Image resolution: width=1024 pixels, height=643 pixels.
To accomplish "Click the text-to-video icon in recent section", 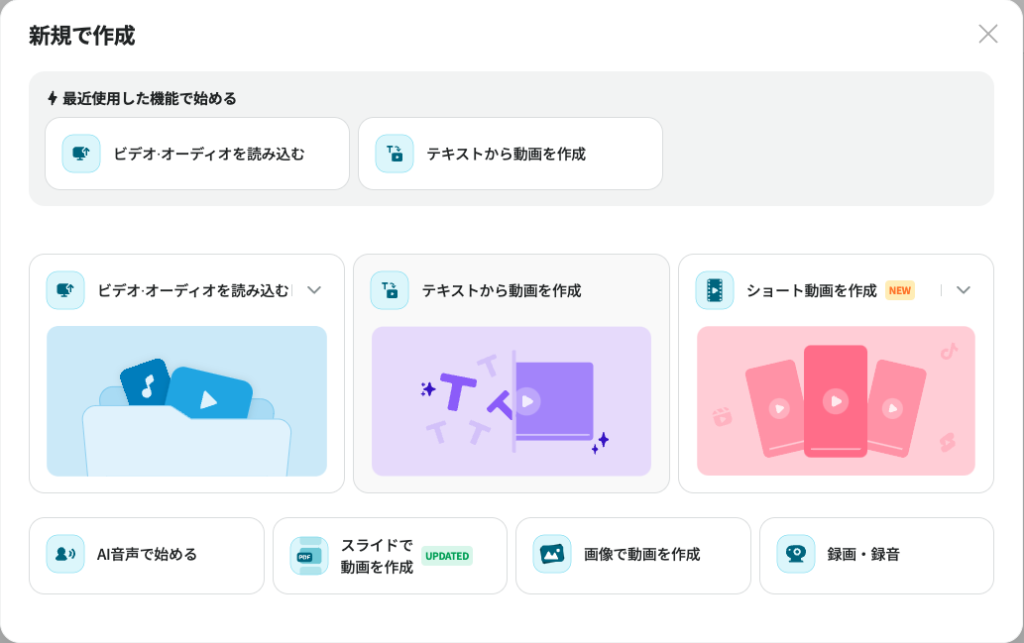I will pyautogui.click(x=393, y=153).
